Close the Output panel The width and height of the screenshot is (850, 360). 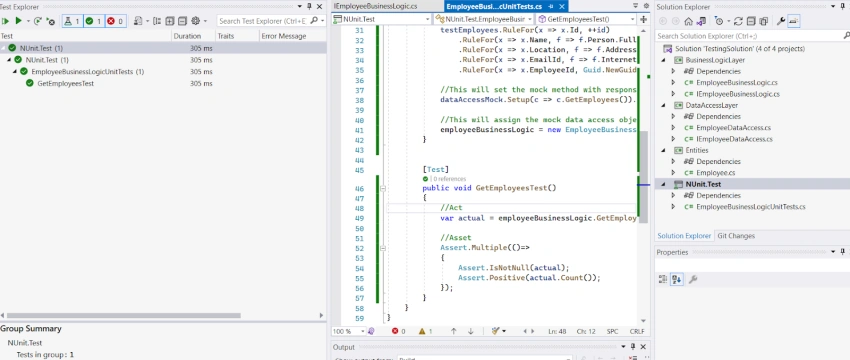tap(643, 347)
